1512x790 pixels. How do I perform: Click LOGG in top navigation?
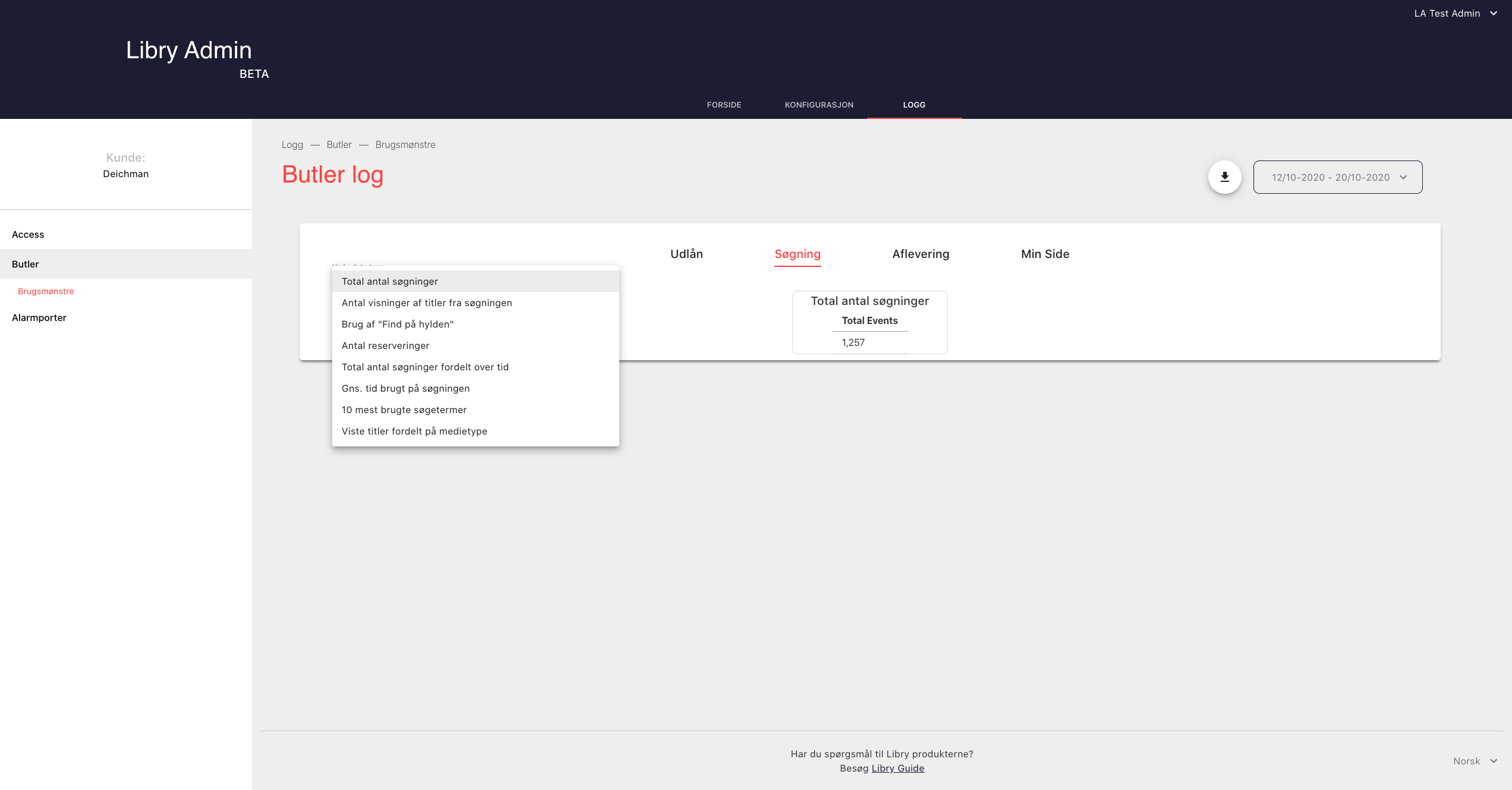tap(913, 105)
